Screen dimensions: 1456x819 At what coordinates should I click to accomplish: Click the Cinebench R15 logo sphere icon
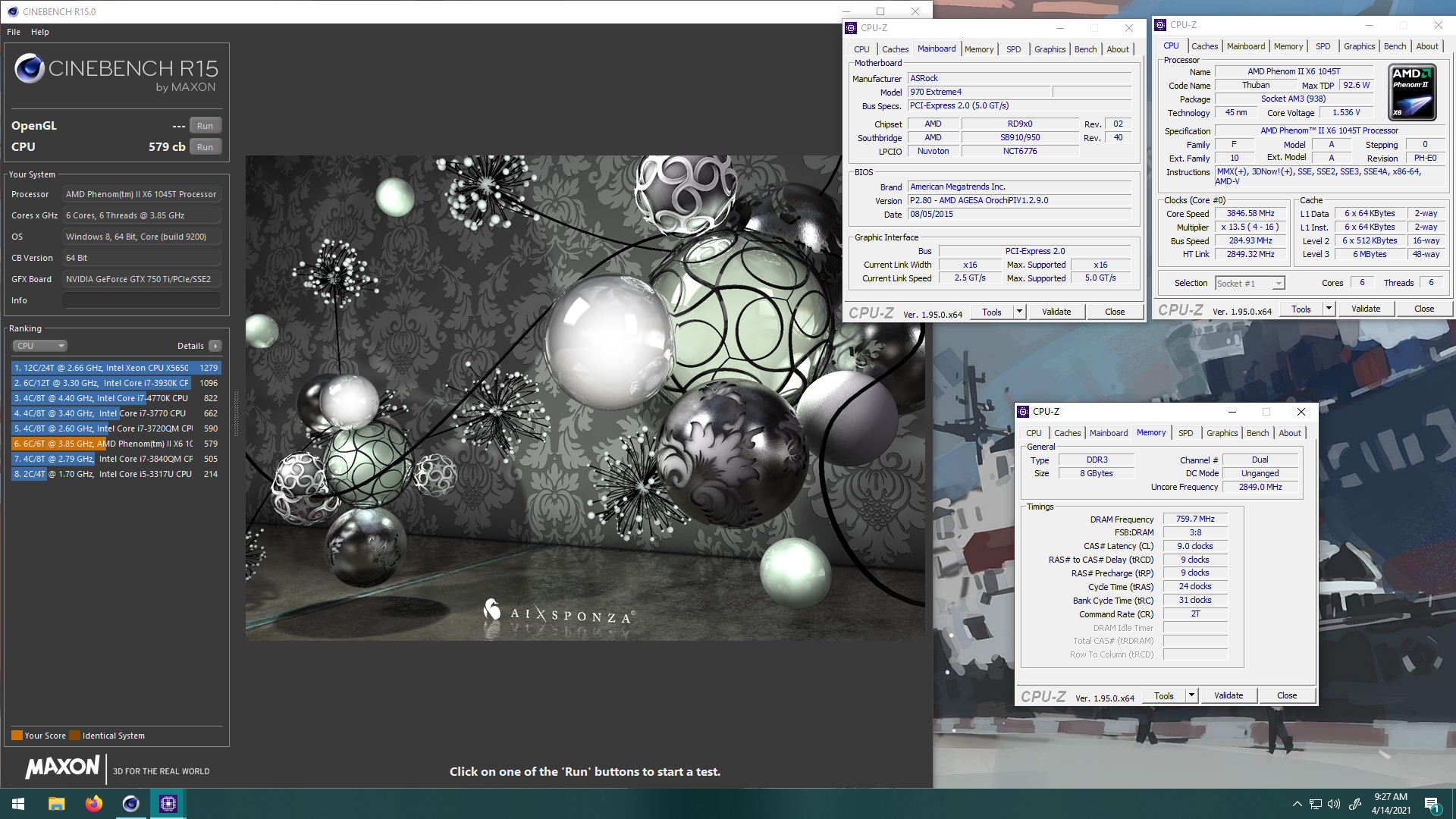coord(29,69)
